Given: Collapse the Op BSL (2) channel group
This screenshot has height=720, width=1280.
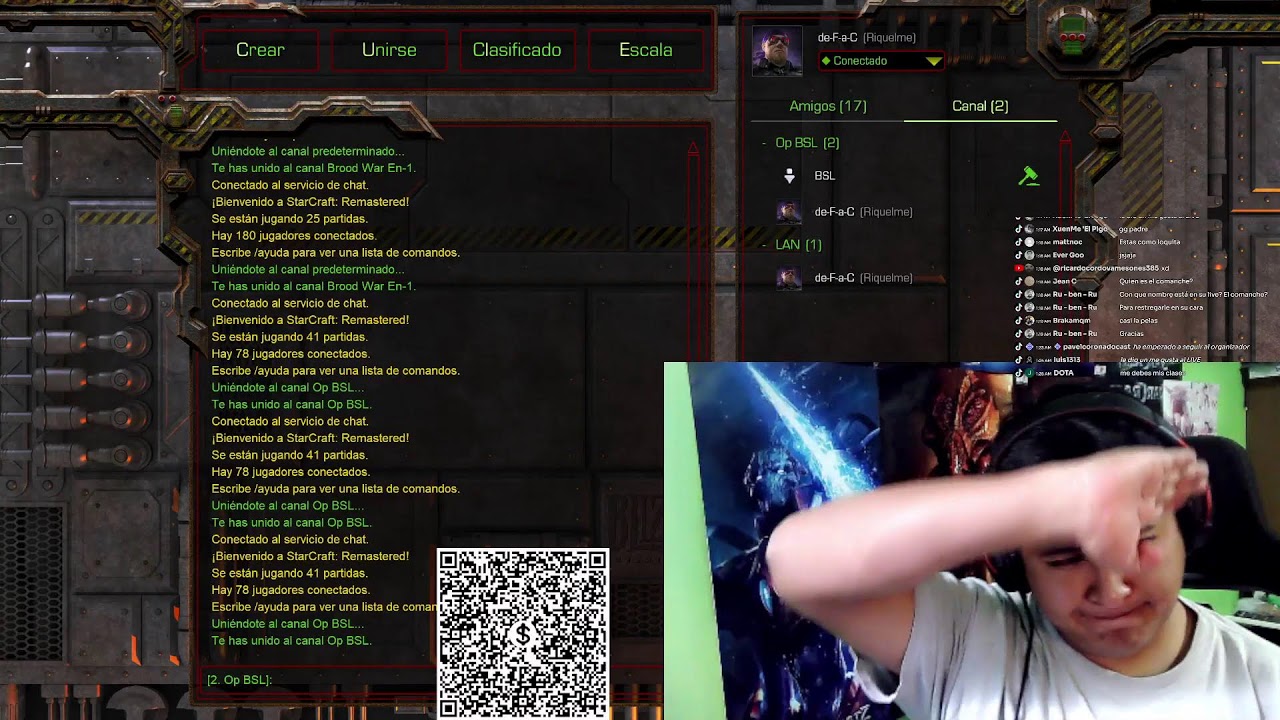Looking at the screenshot, I should pos(764,143).
